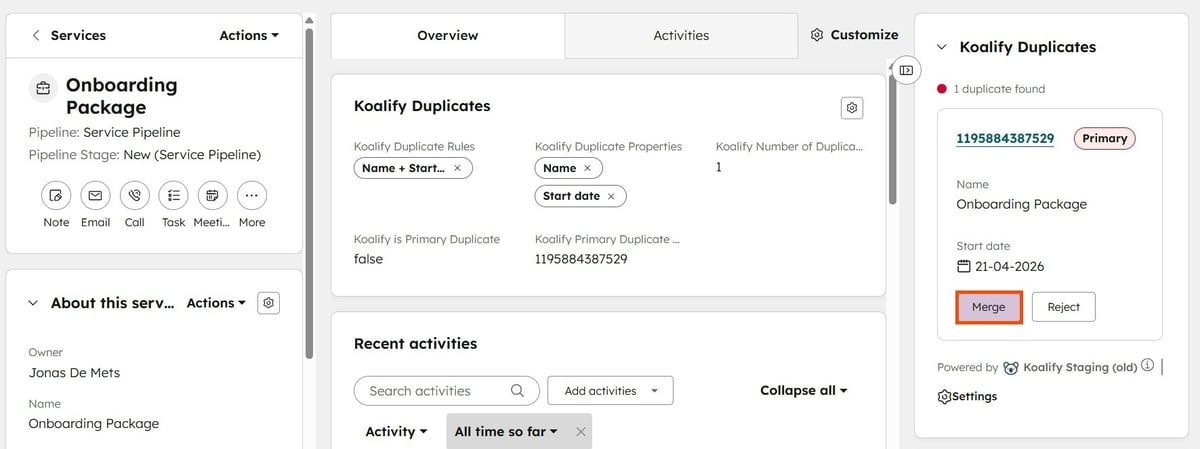Toggle the right sidebar collapse icon
The image size is (1200, 449).
coord(906,70)
